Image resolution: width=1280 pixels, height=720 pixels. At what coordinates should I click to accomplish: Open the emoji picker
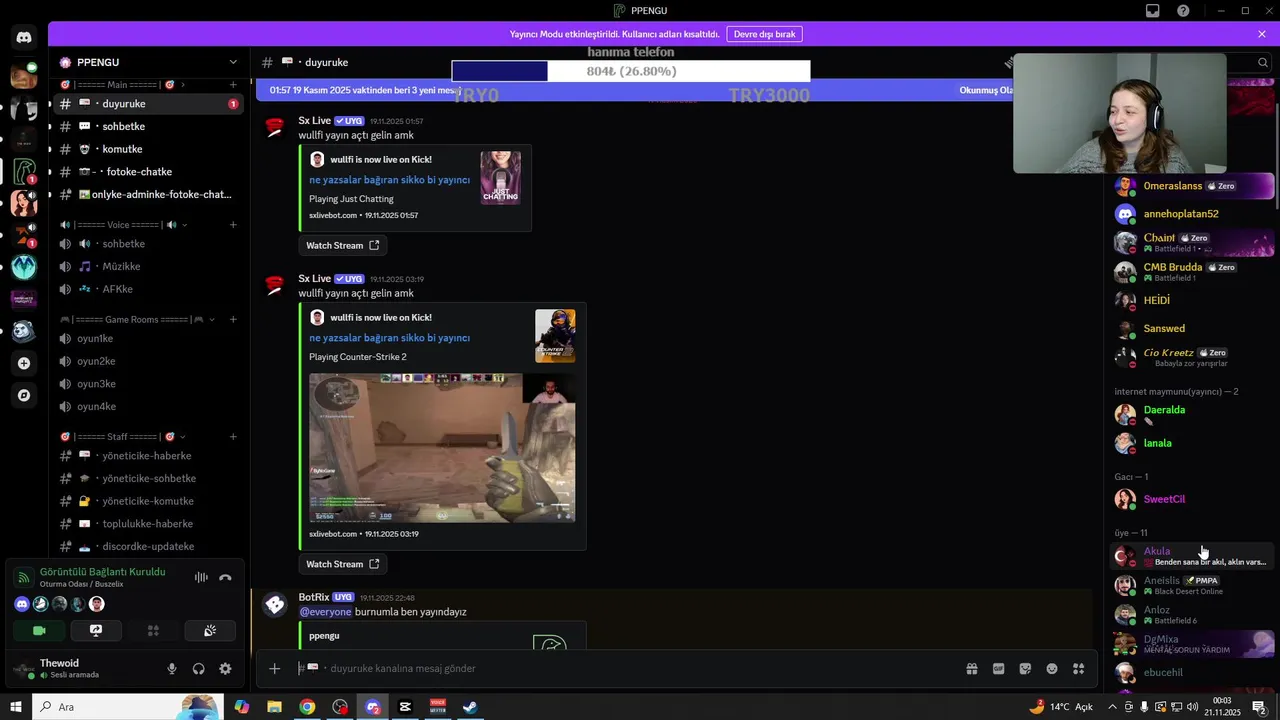click(x=1052, y=669)
